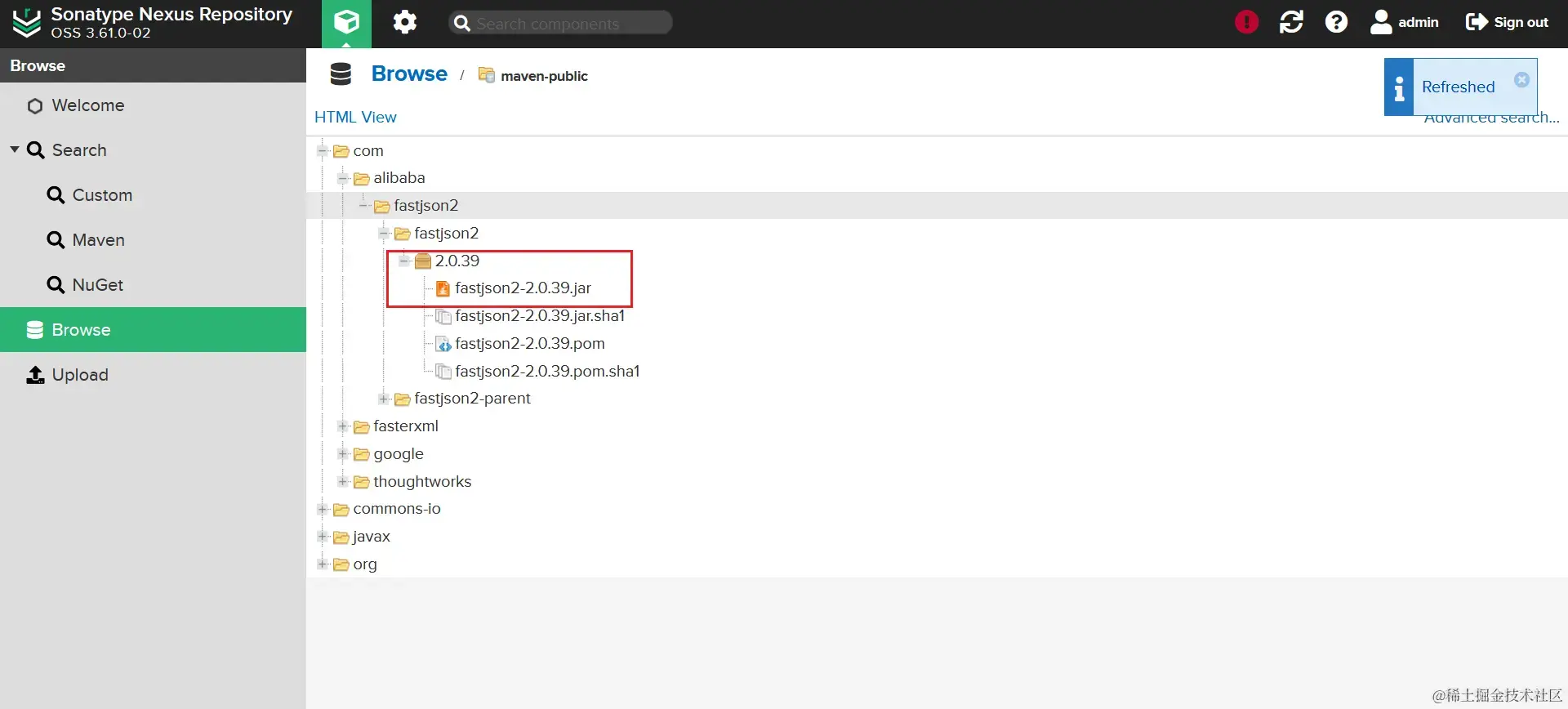Select the com tree folder
1568x709 pixels.
pos(368,151)
